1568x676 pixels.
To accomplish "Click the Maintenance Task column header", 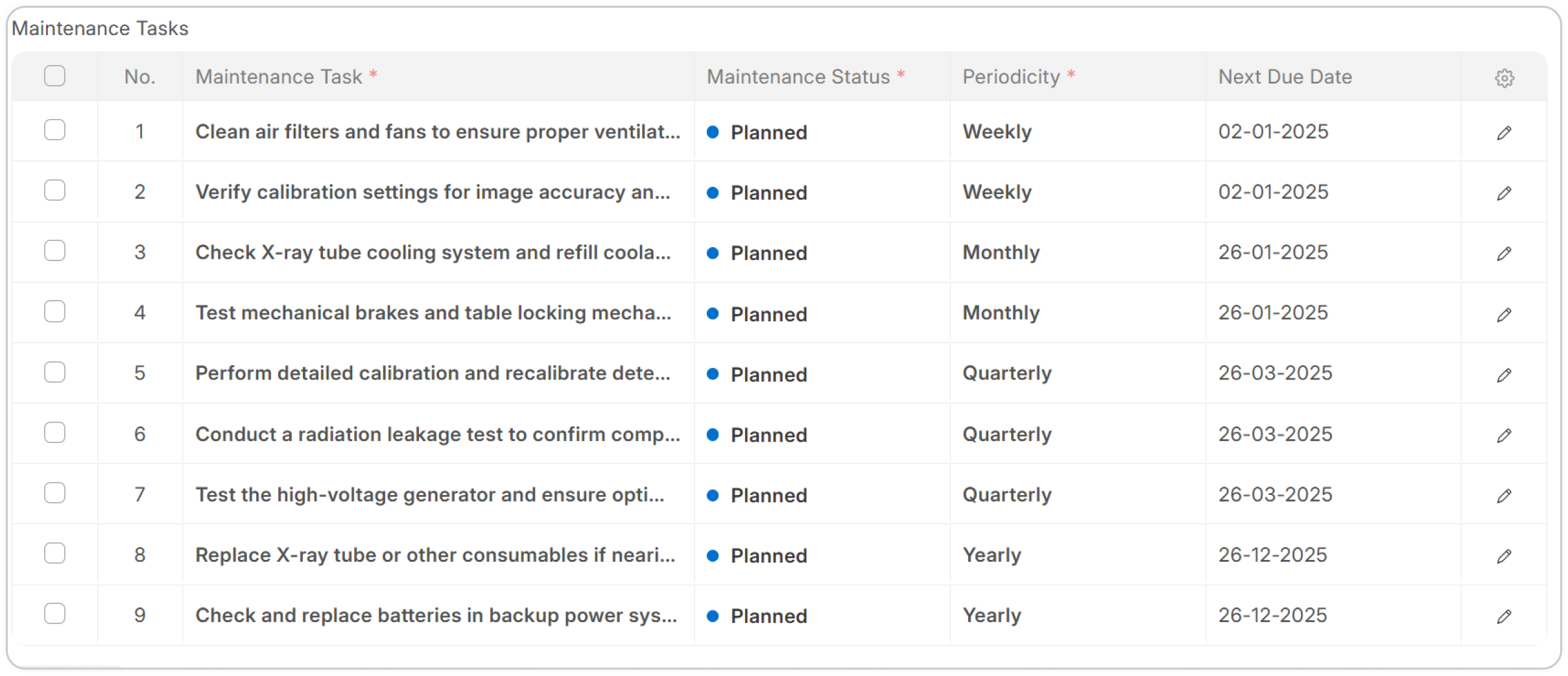I will click(279, 77).
